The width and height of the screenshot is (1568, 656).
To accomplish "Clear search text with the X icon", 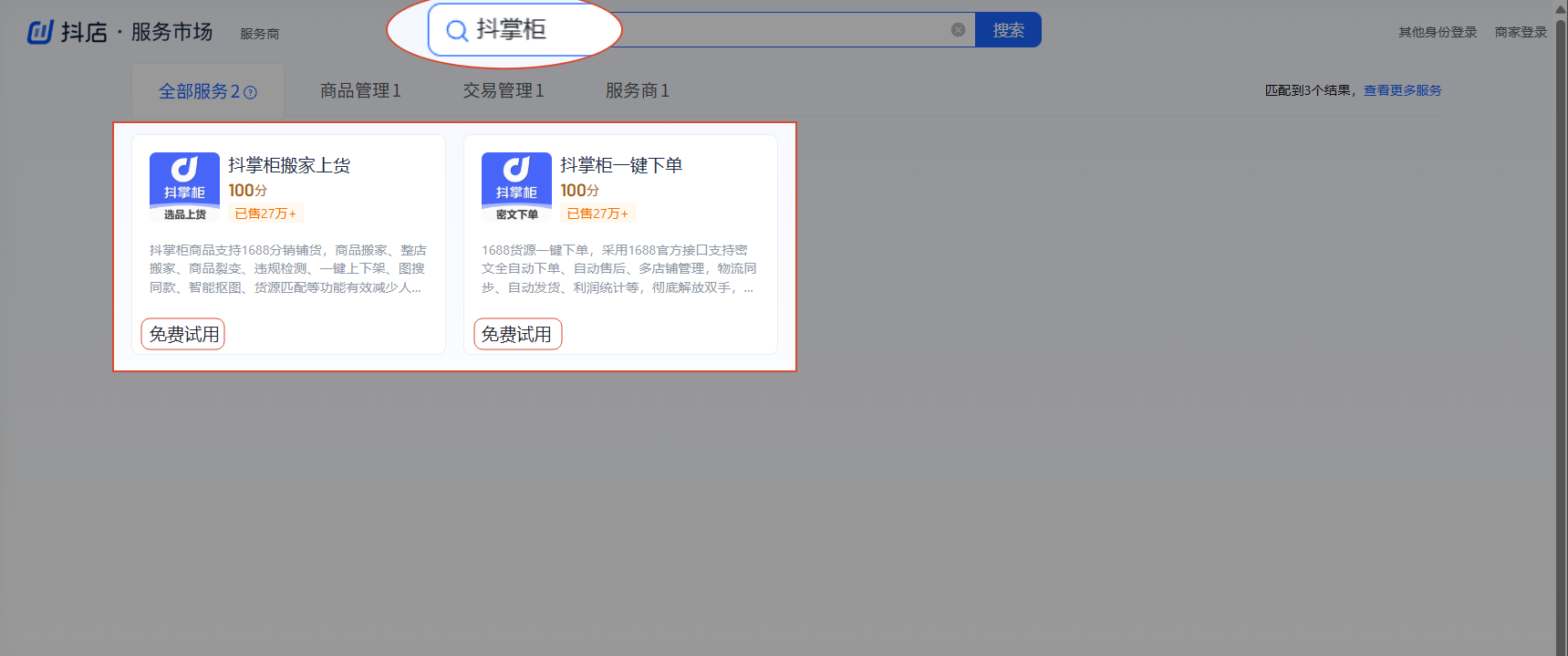I will coord(958,30).
